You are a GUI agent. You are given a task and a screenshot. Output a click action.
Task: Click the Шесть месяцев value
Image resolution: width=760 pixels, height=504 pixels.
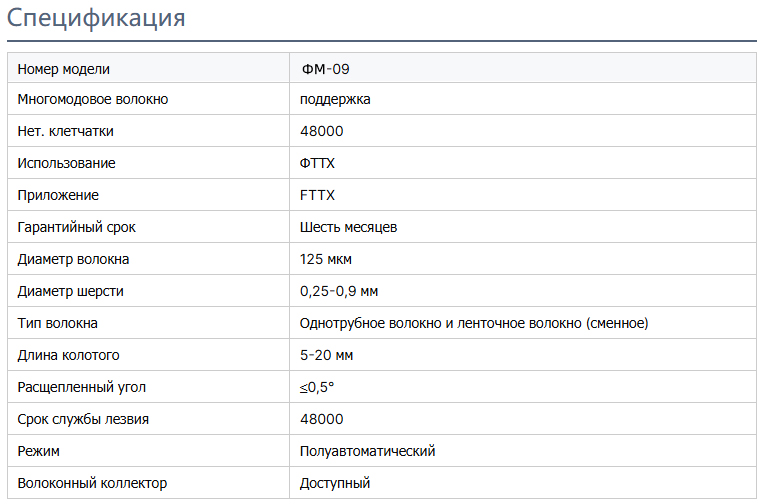(348, 227)
